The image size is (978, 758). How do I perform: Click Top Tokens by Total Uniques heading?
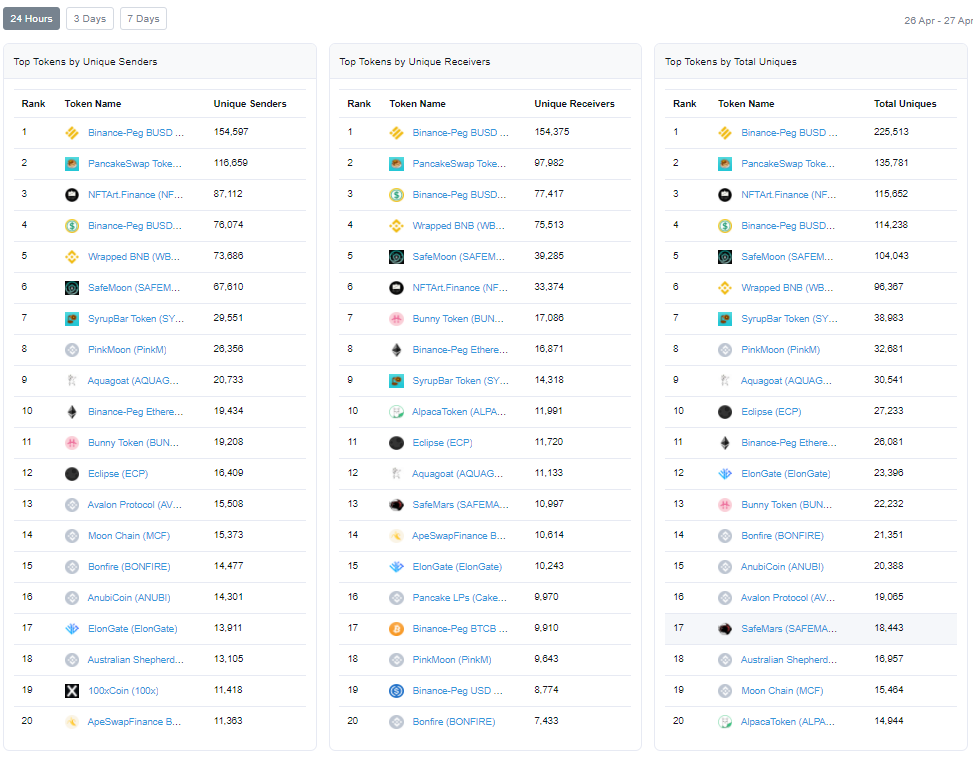point(731,62)
